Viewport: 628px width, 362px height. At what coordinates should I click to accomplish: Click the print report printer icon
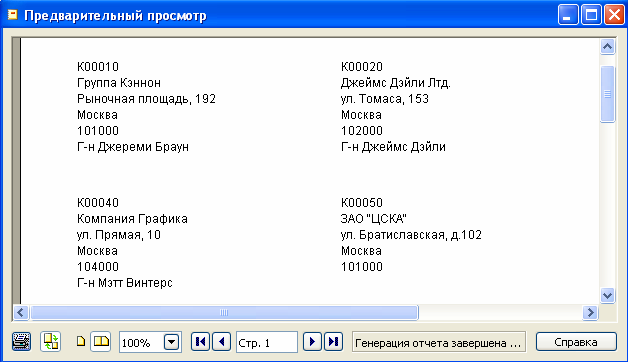pyautogui.click(x=21, y=342)
